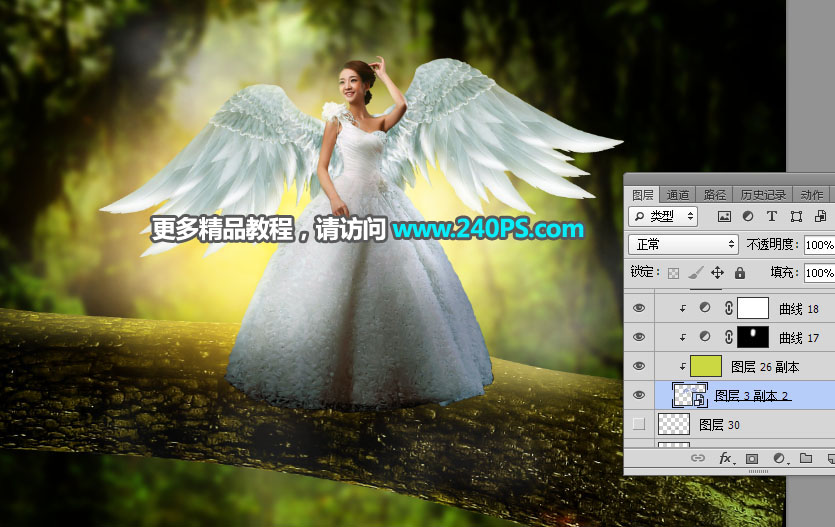Lock all padlock icon

click(x=740, y=273)
